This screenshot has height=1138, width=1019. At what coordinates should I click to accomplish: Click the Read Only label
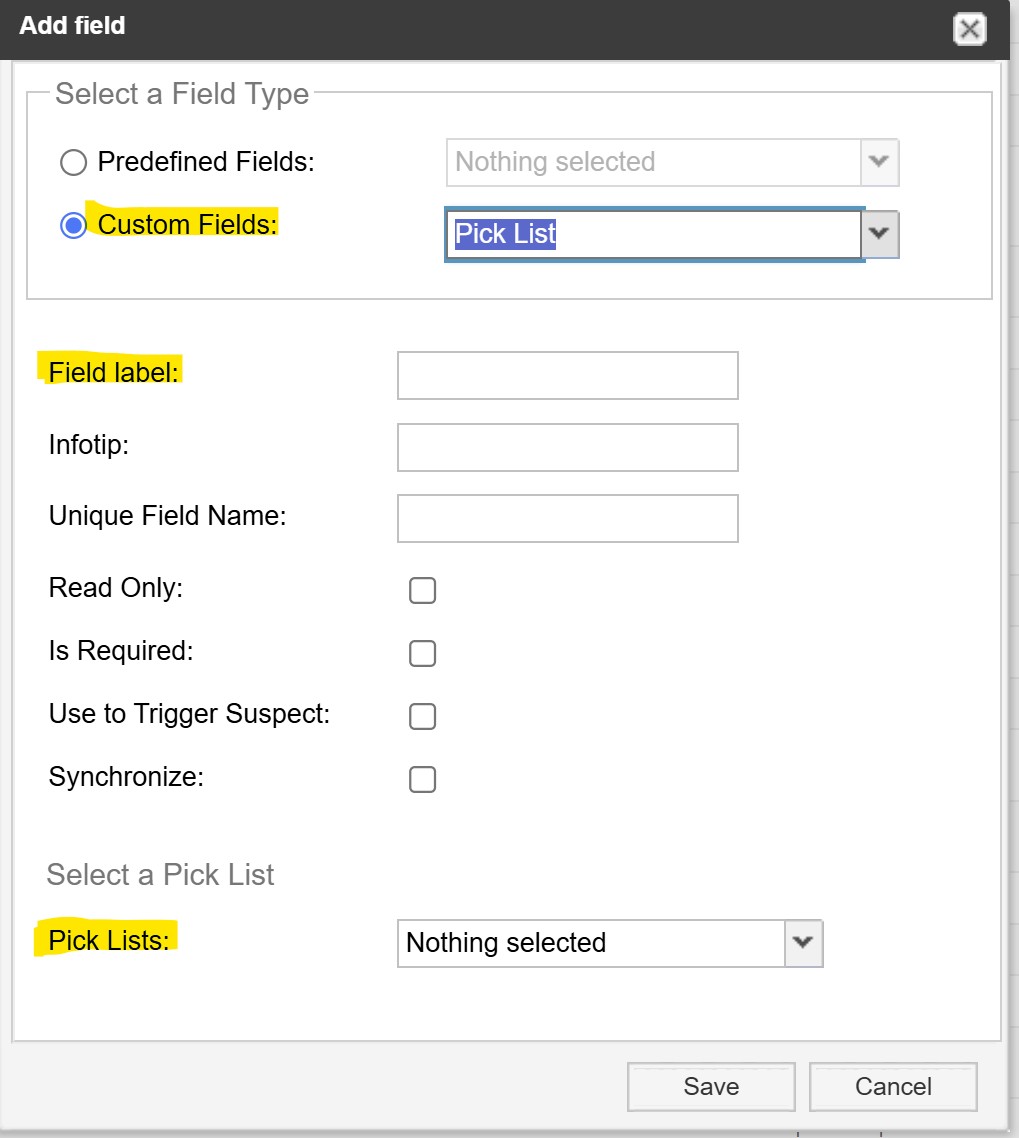115,587
